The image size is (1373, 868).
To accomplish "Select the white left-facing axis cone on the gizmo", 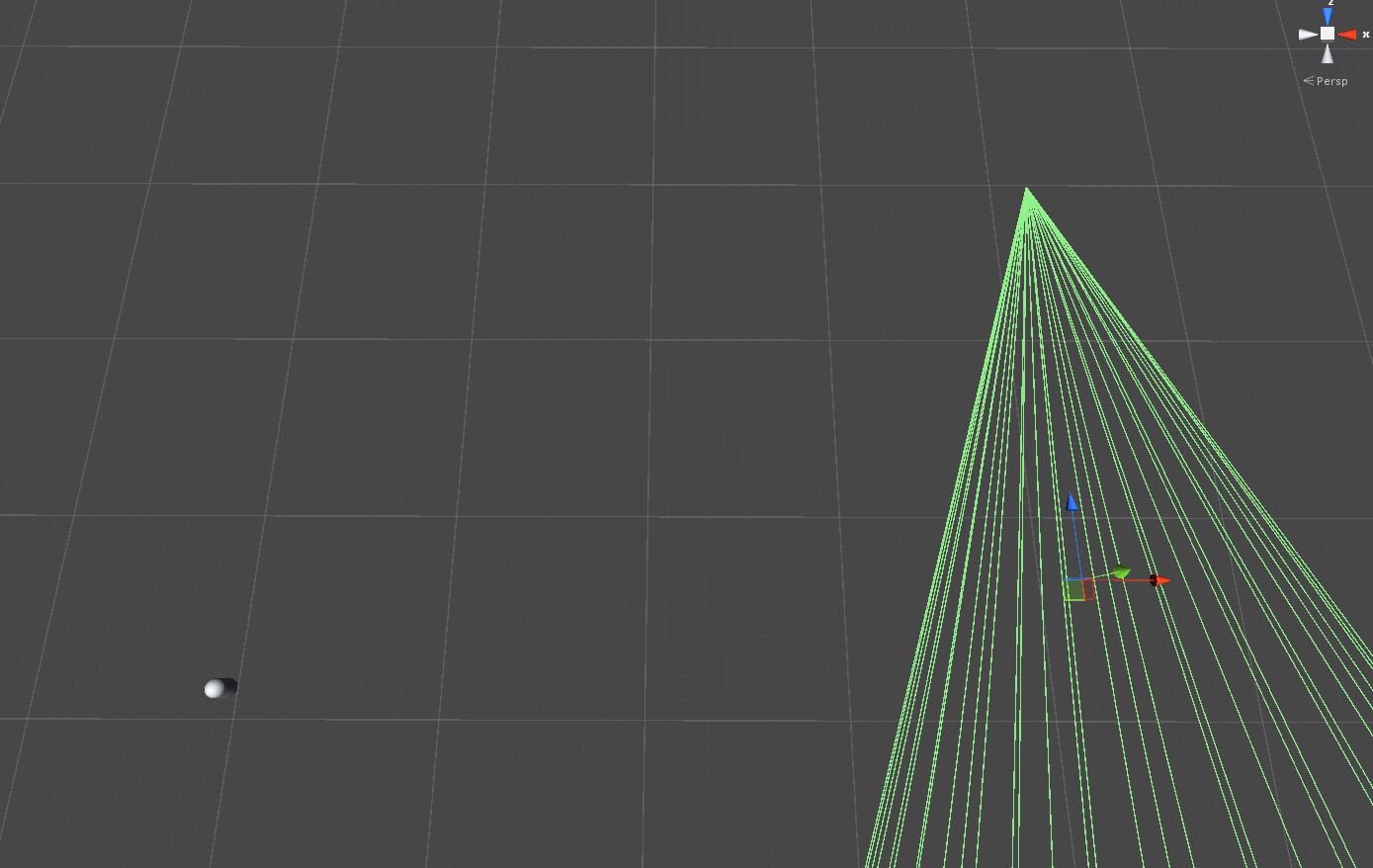I will [1308, 34].
